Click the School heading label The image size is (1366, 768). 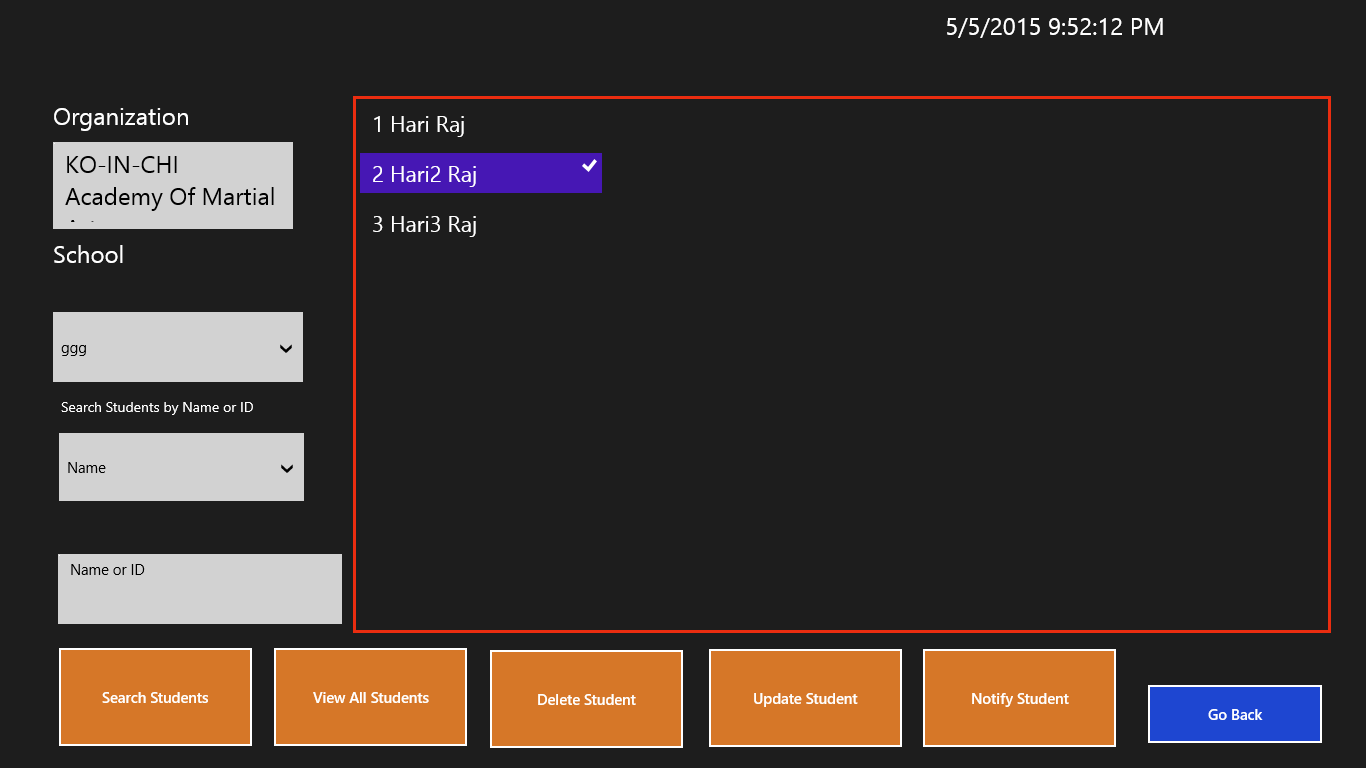[88, 255]
